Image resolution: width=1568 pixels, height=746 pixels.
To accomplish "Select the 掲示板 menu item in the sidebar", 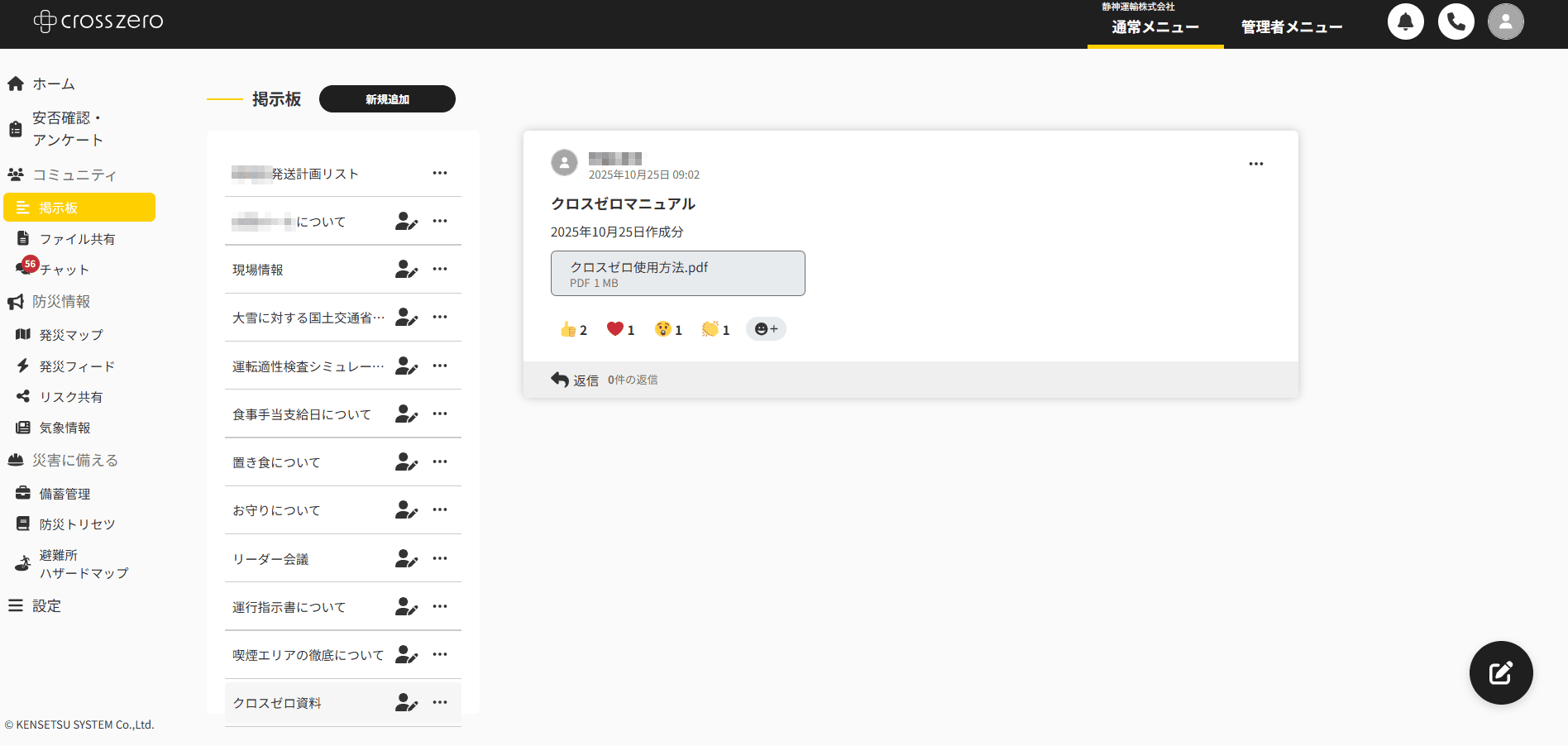I will click(66, 208).
